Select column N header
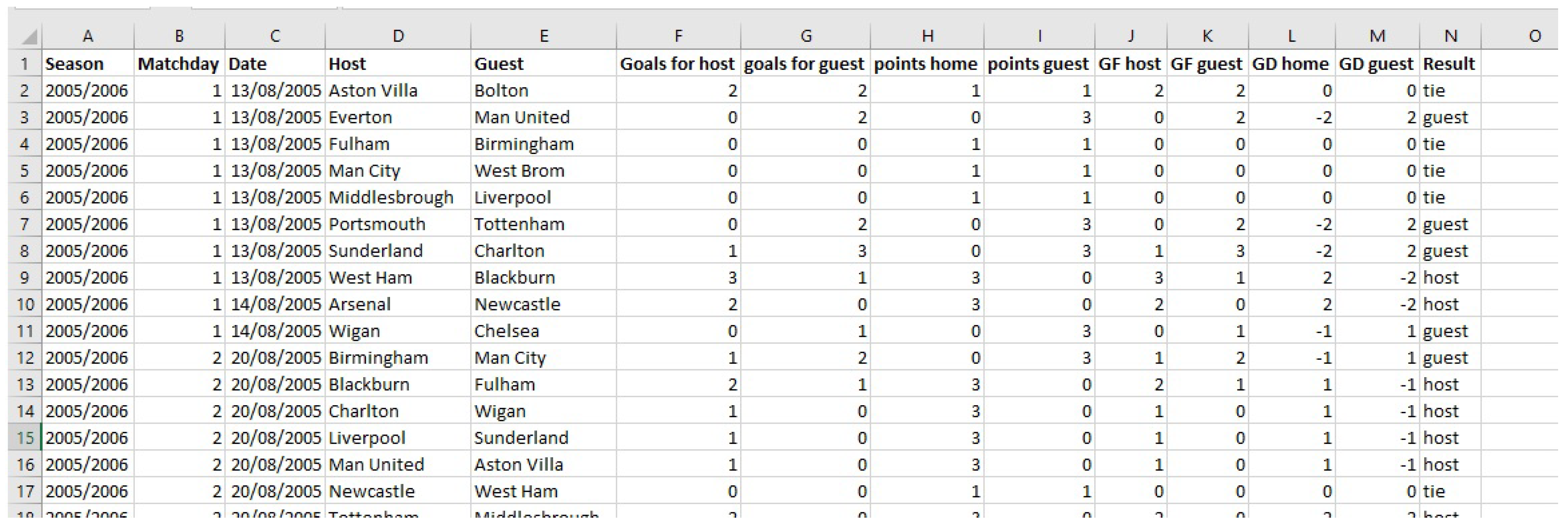This screenshot has height=526, width=1568. (1450, 36)
